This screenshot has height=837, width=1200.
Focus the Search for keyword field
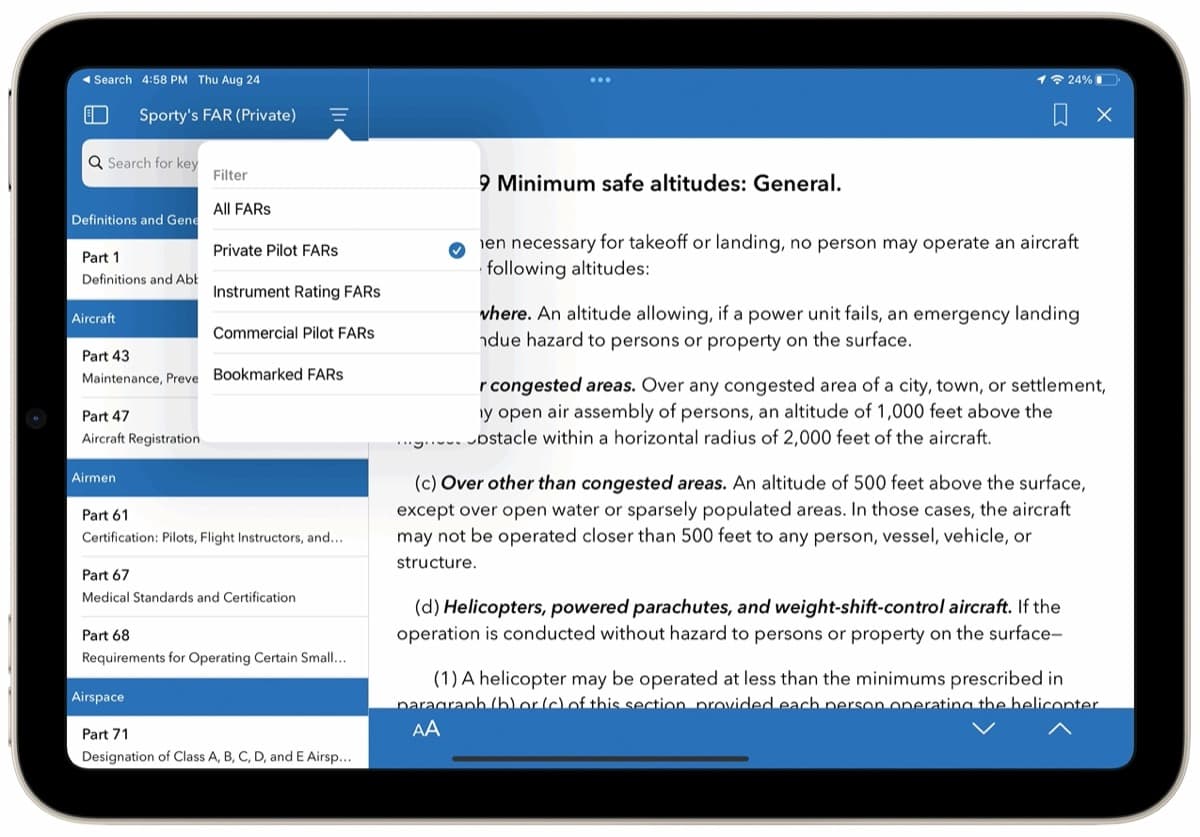tap(140, 163)
